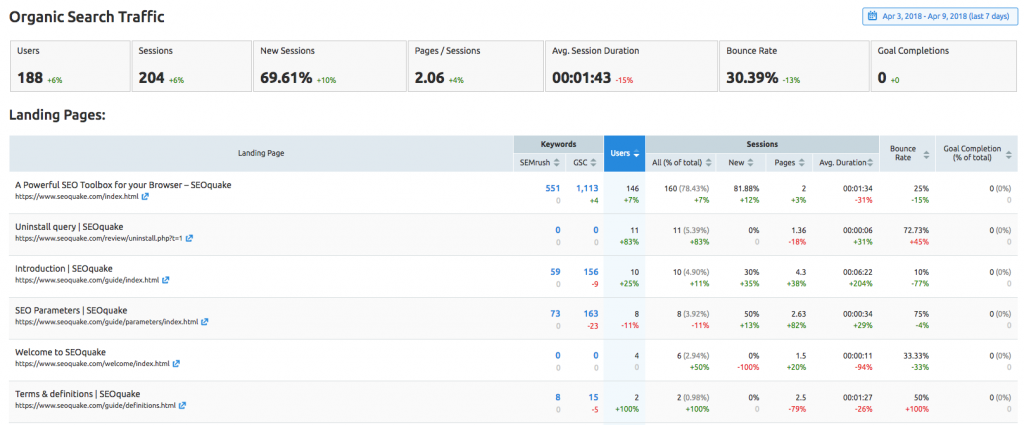Select the Sessions 204 summary card

click(191, 66)
